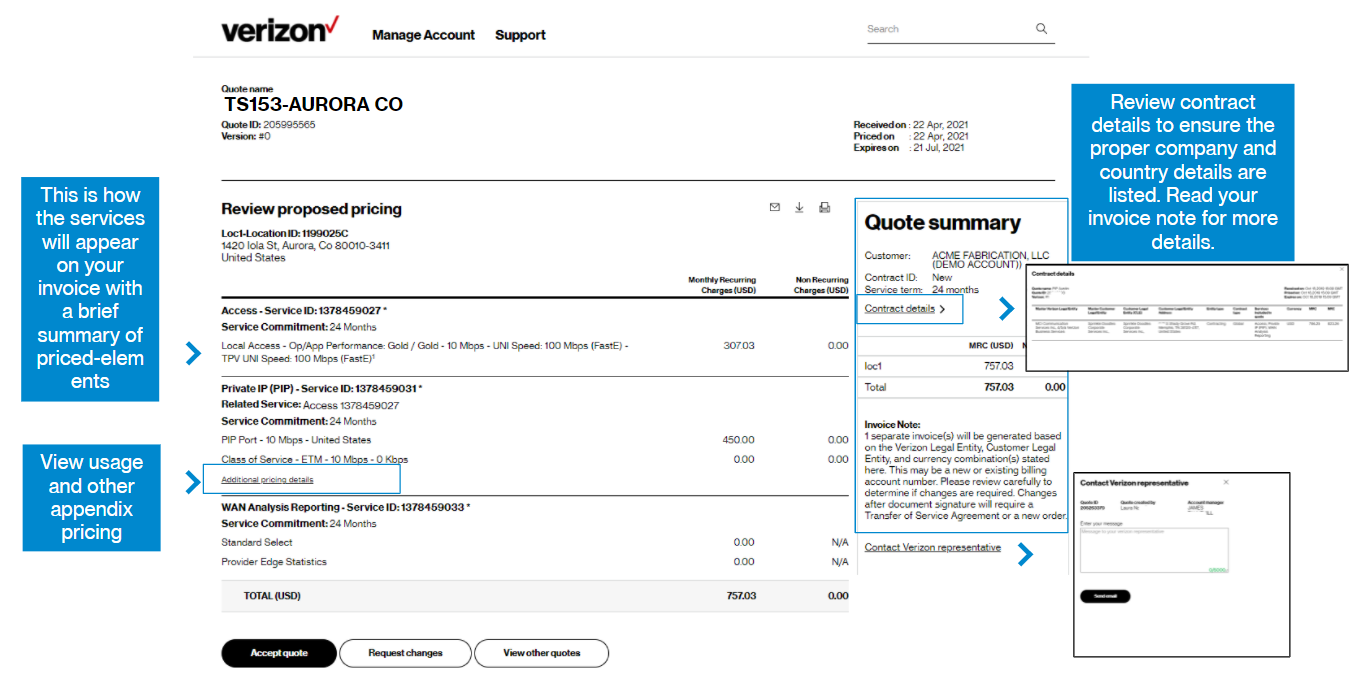This screenshot has height=699, width=1354.
Task: Print the quote using printer icon
Action: [825, 208]
